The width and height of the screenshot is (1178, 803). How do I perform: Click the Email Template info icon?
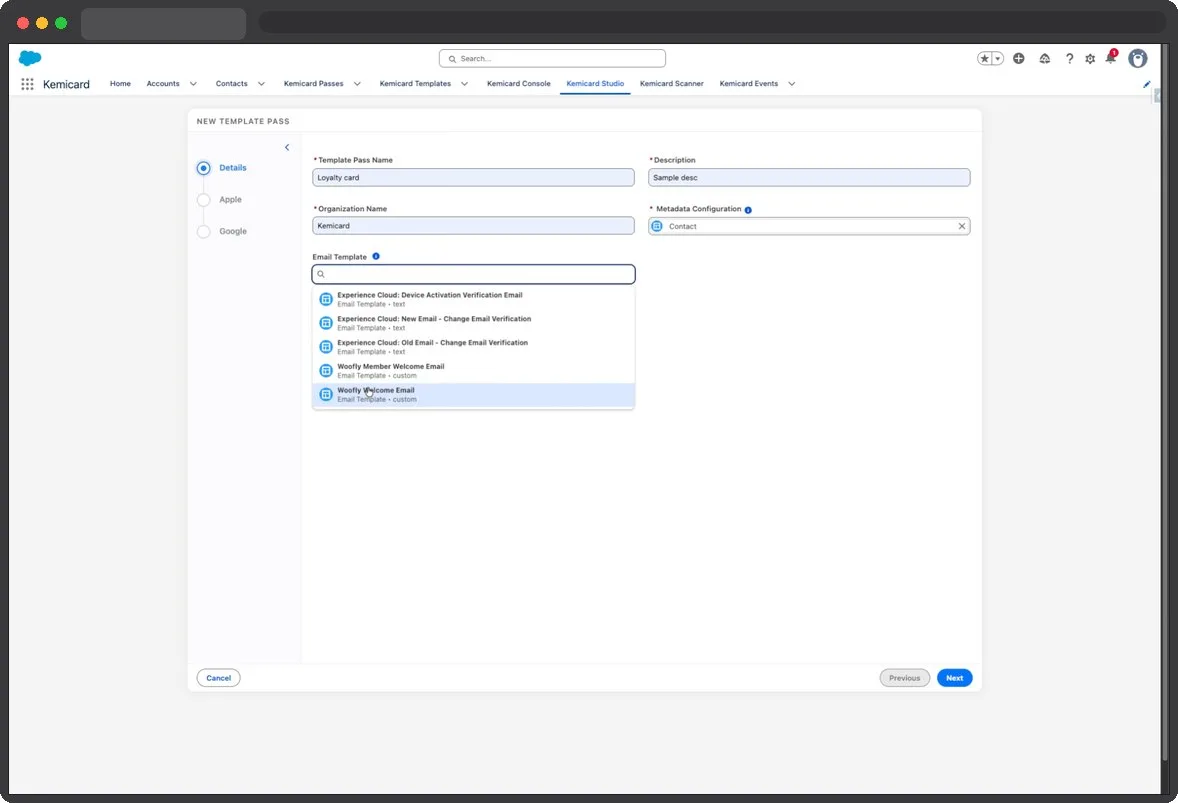coord(376,256)
